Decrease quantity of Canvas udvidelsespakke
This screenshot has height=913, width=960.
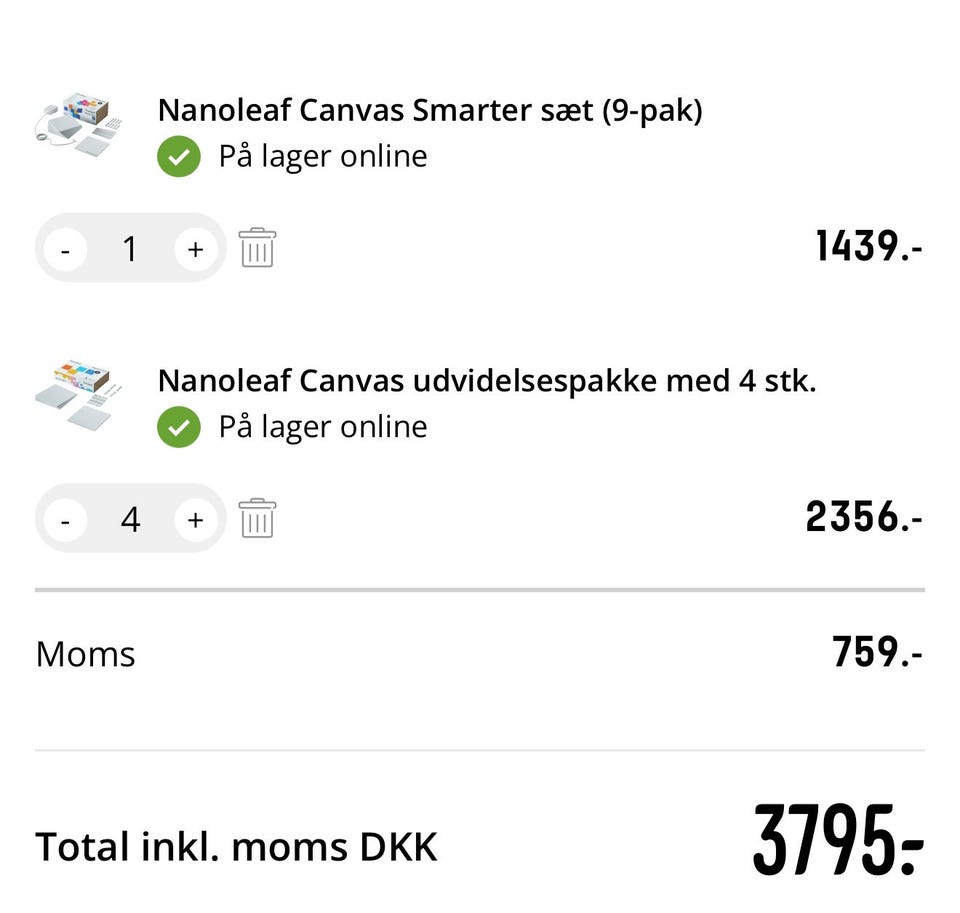(66, 519)
